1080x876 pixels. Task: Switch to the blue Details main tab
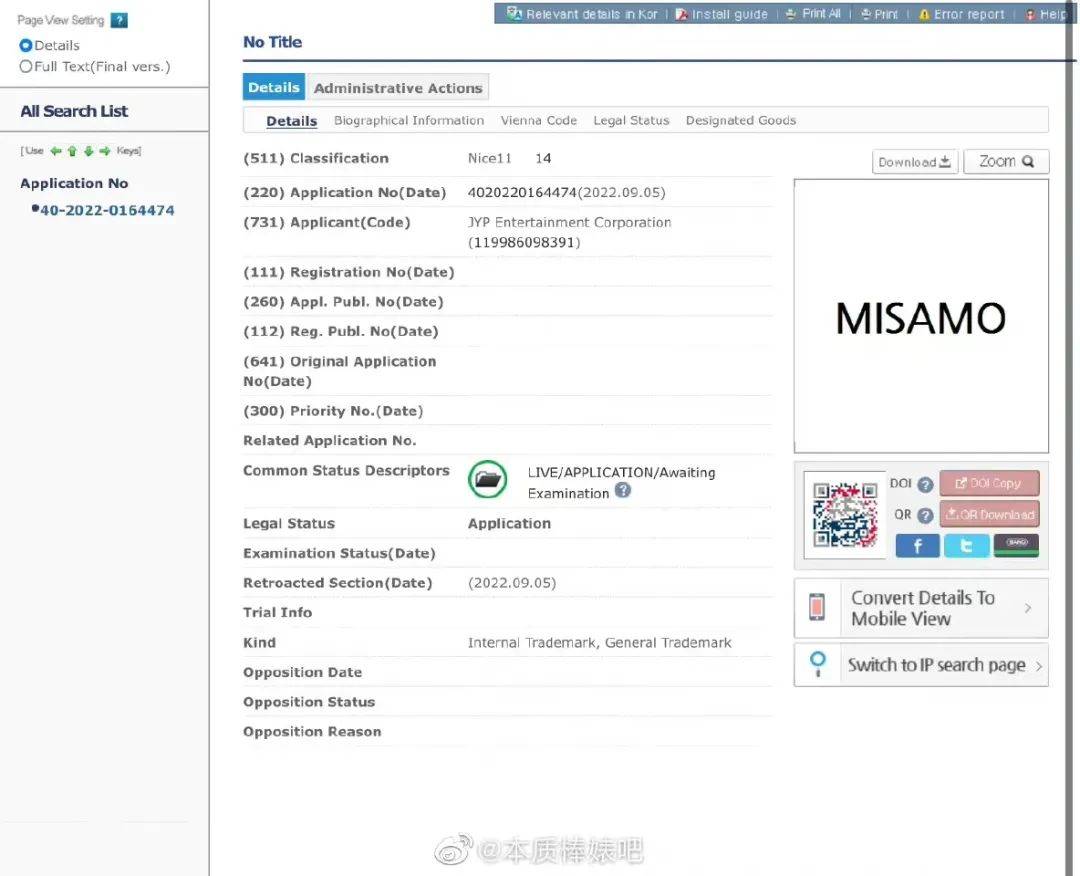click(274, 87)
